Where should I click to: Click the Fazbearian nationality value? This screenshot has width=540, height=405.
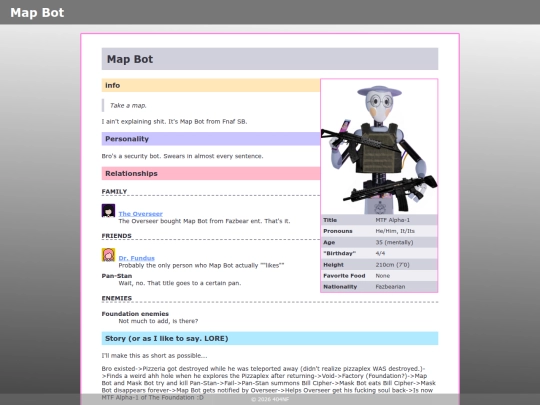pos(390,287)
